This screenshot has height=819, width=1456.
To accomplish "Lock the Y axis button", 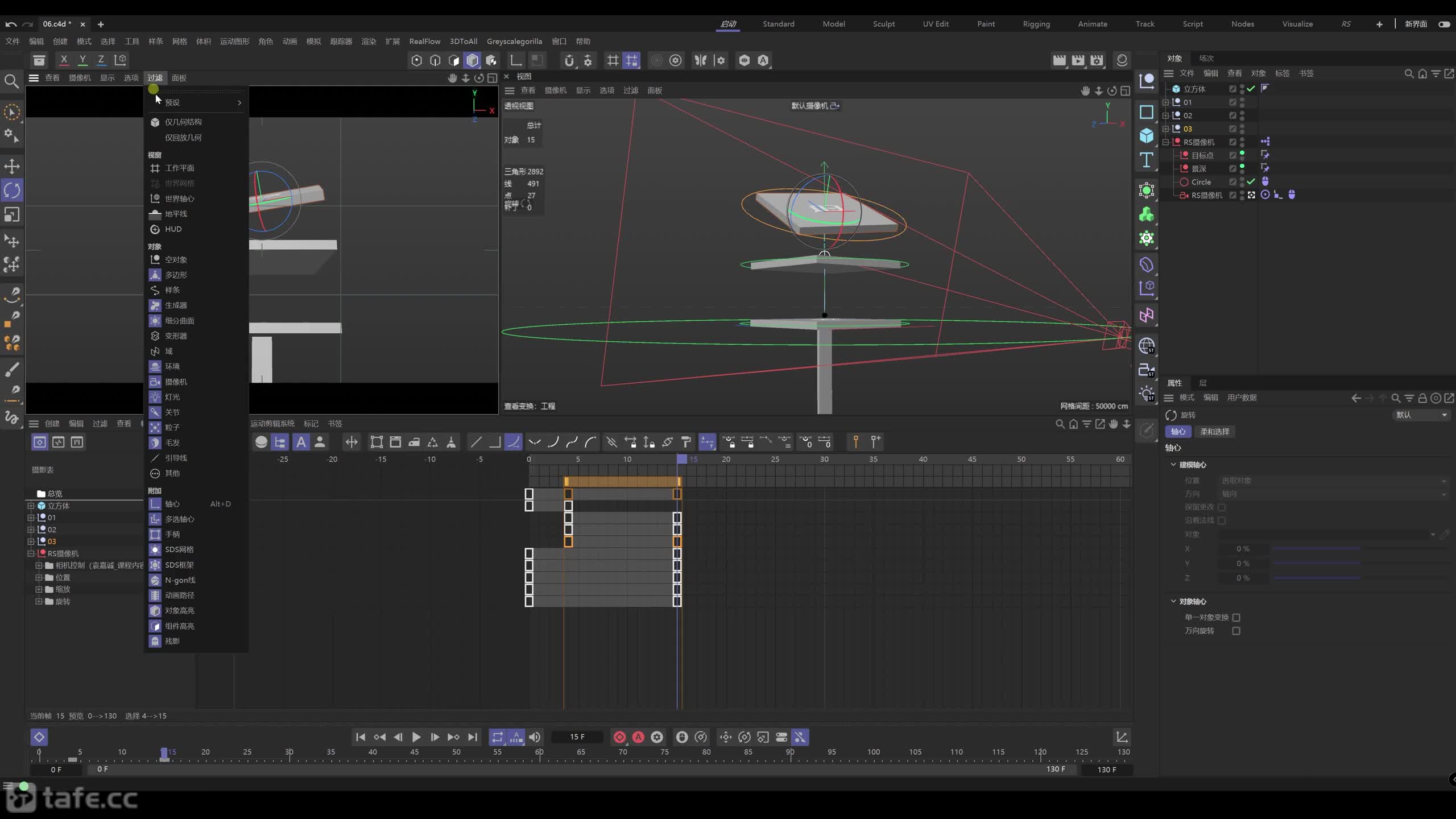I will pos(82,60).
